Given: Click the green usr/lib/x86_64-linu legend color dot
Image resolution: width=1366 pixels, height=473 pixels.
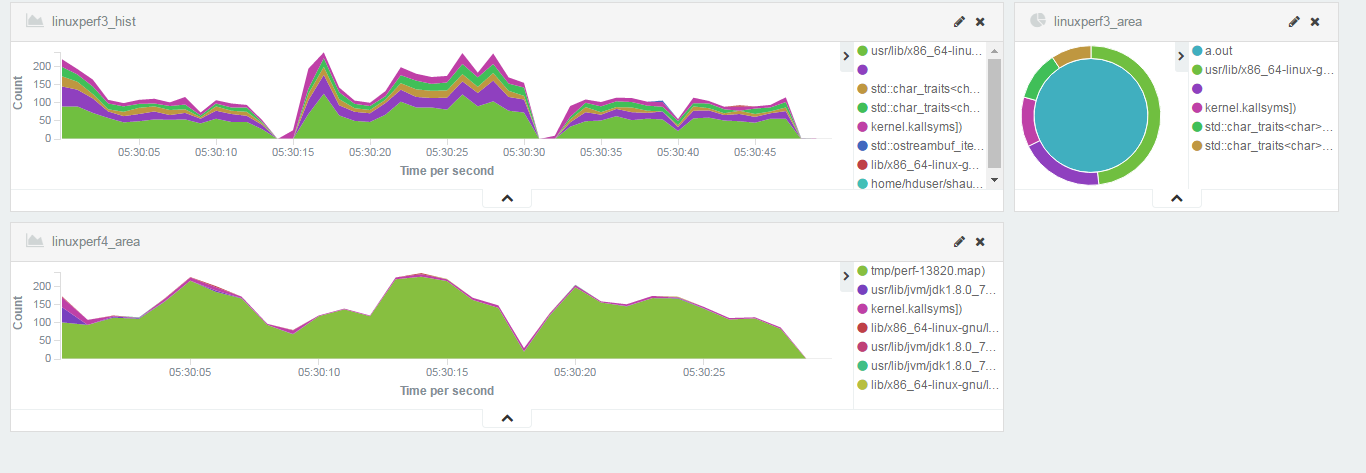Looking at the screenshot, I should 862,51.
